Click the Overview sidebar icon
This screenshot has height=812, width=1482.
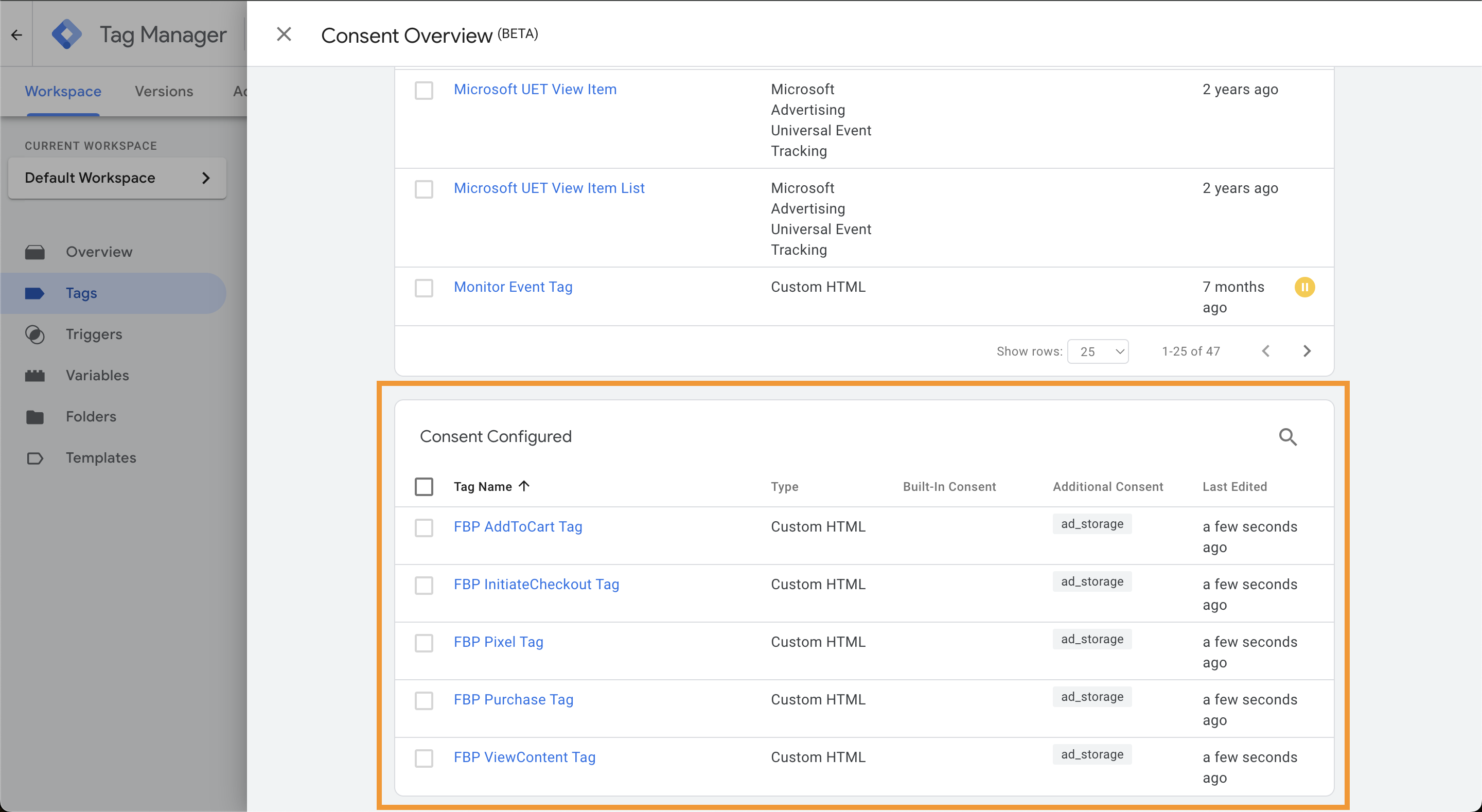coord(34,252)
